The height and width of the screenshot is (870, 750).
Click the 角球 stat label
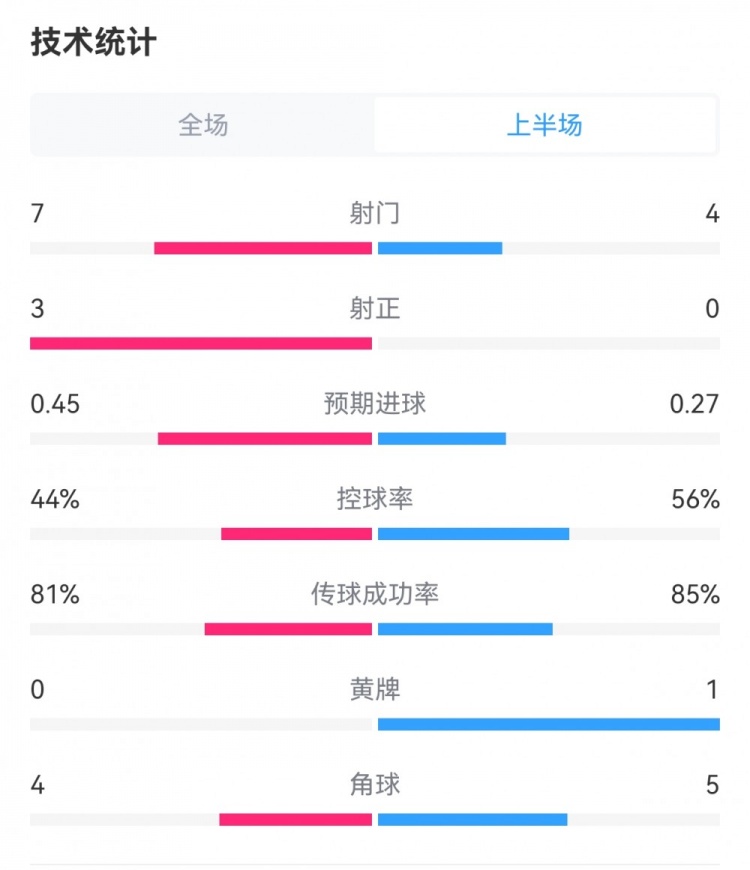click(375, 784)
